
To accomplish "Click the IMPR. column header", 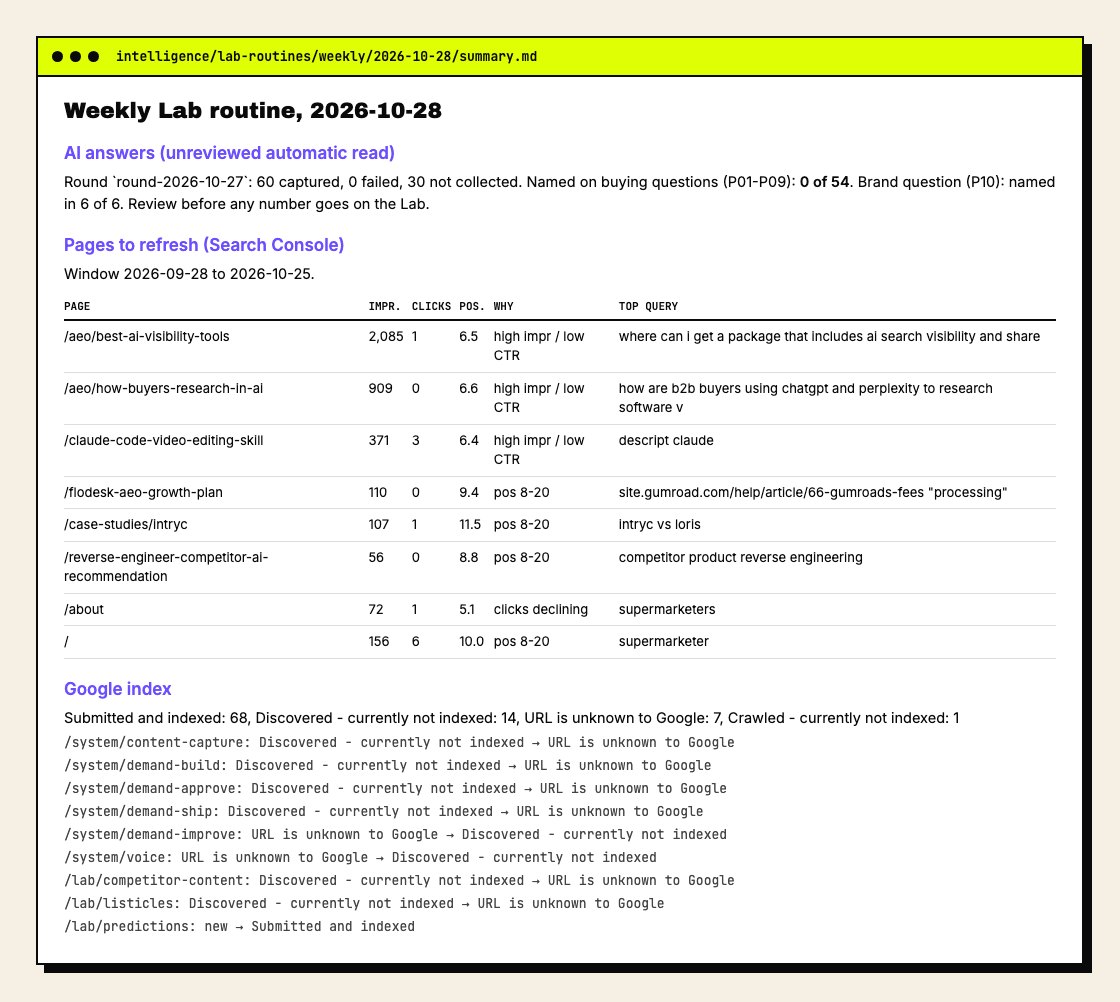I will pyautogui.click(x=385, y=306).
